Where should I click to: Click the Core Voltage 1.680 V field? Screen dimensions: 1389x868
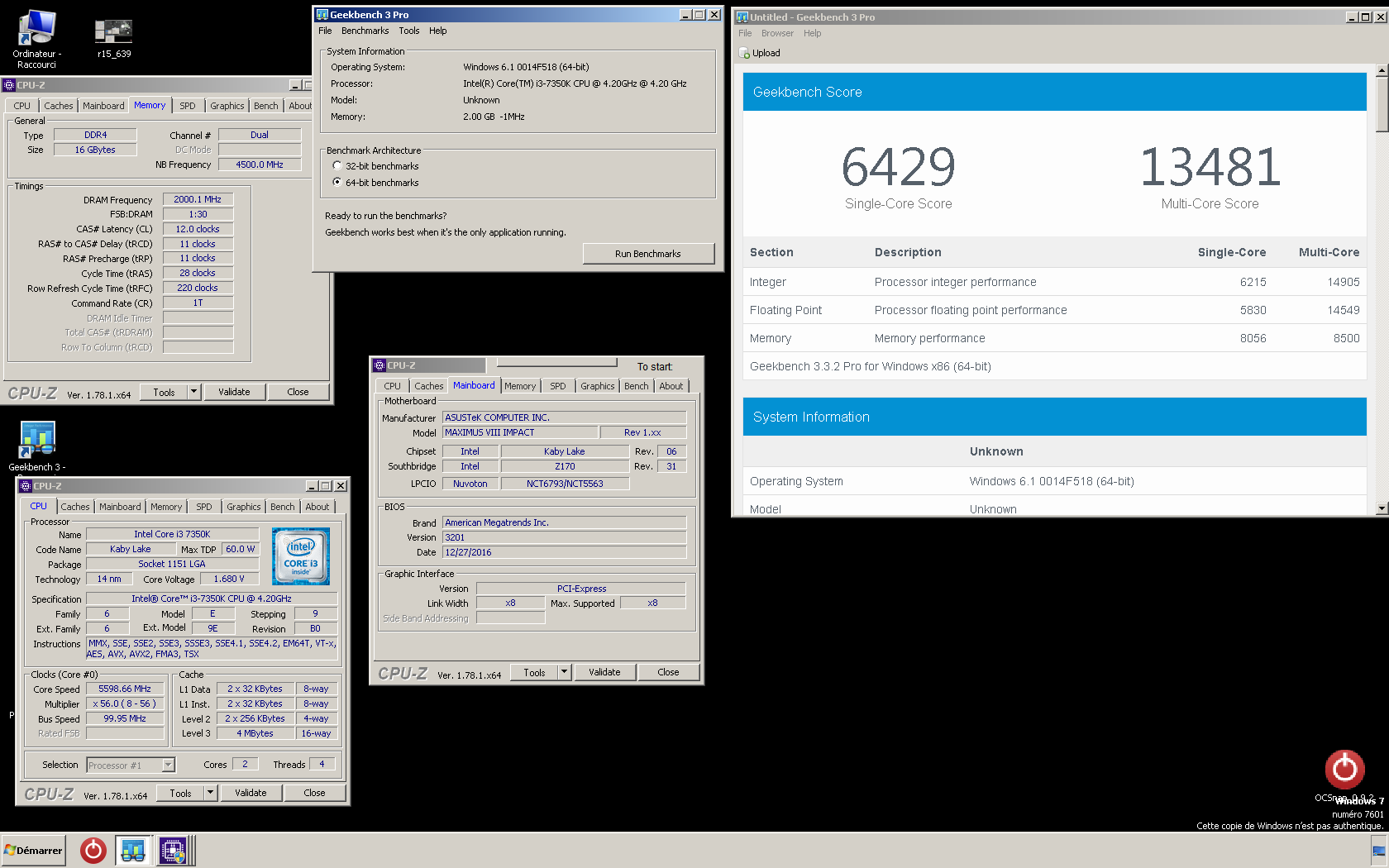pos(229,579)
